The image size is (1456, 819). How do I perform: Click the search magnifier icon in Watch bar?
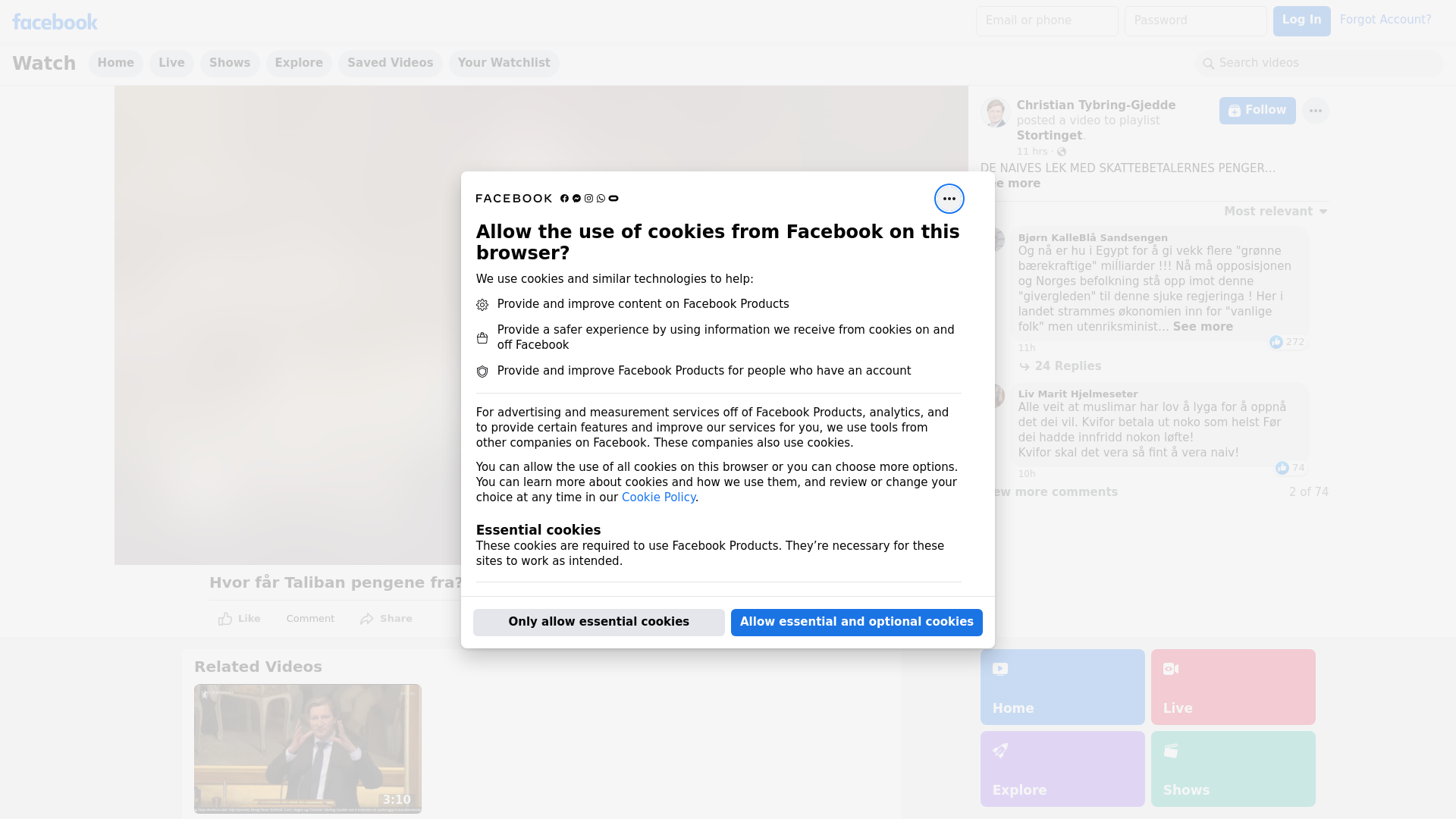[1209, 64]
